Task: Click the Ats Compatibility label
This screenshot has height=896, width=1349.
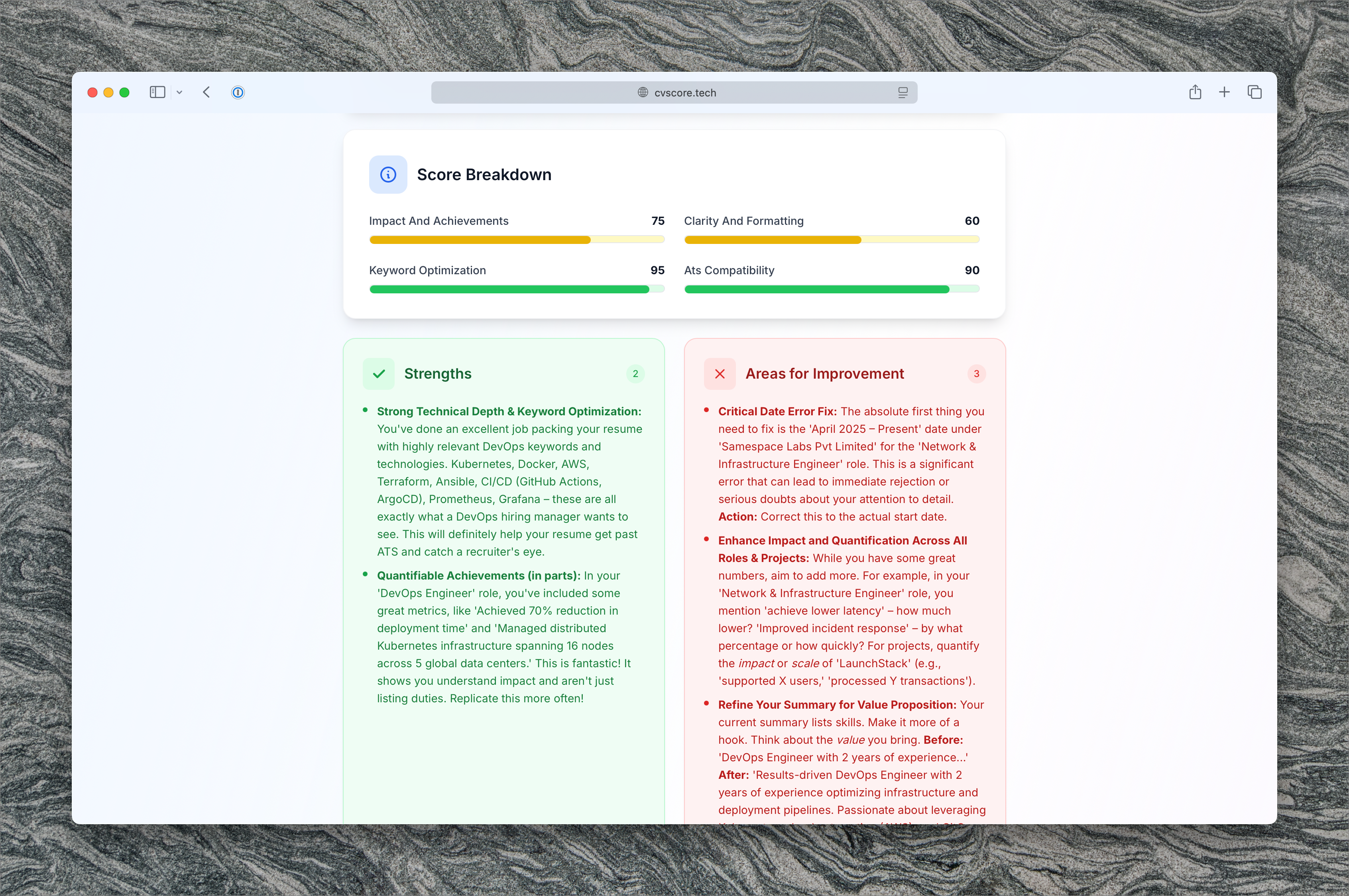Action: pos(729,270)
